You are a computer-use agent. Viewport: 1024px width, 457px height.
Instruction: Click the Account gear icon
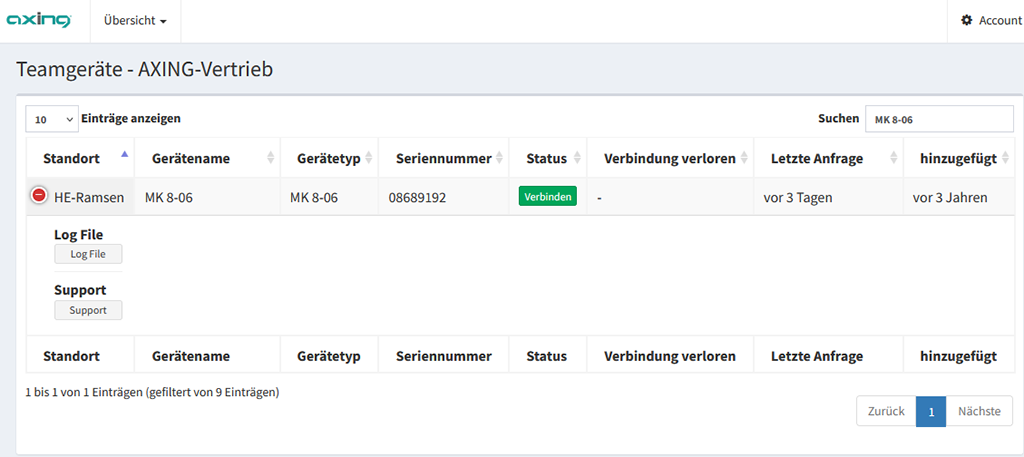pyautogui.click(x=967, y=20)
